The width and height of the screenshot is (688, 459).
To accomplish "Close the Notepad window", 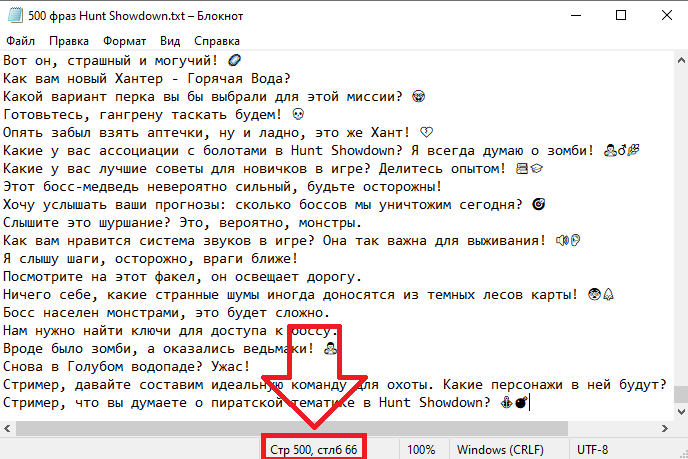I will (x=663, y=16).
